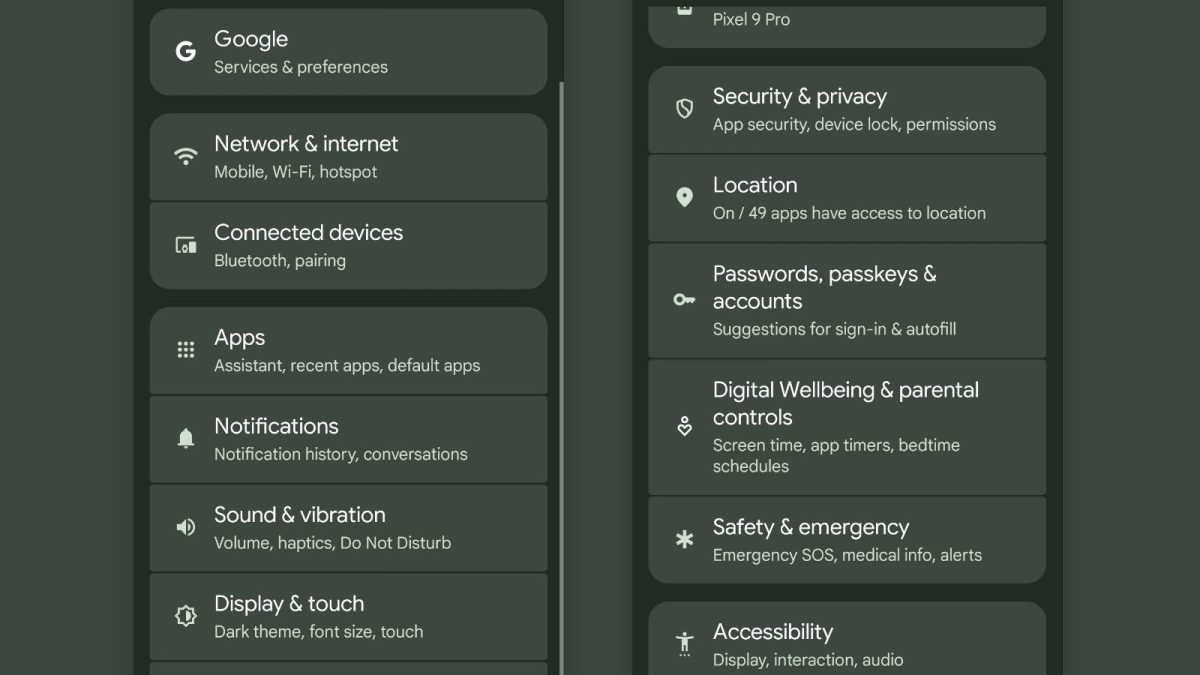
Task: Open the Apps settings entry
Action: tap(348, 351)
